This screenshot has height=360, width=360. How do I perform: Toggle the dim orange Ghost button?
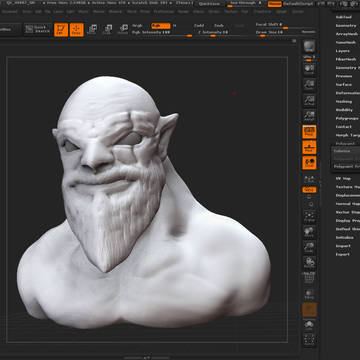click(x=309, y=310)
